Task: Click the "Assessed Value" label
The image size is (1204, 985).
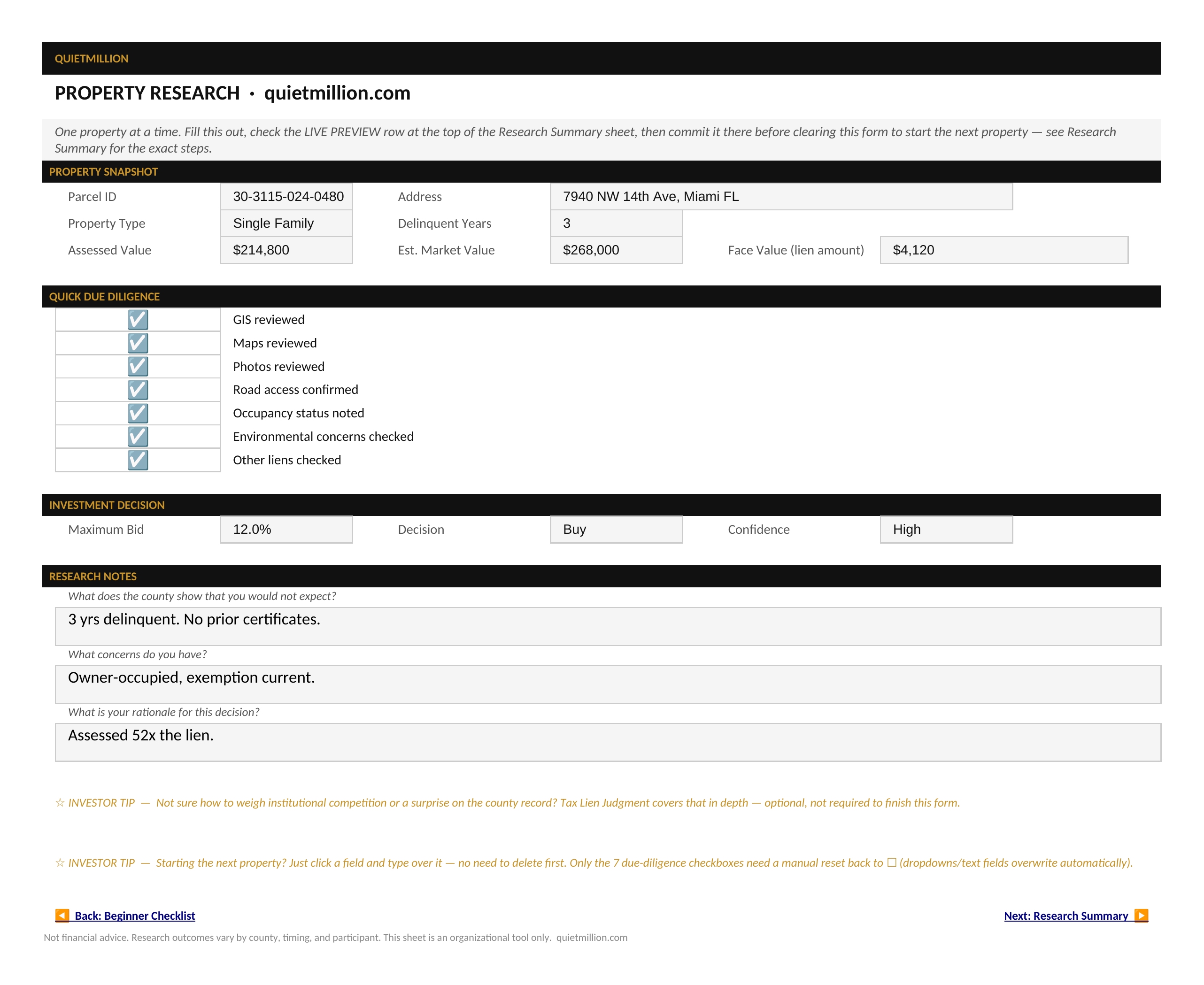Action: (x=109, y=250)
